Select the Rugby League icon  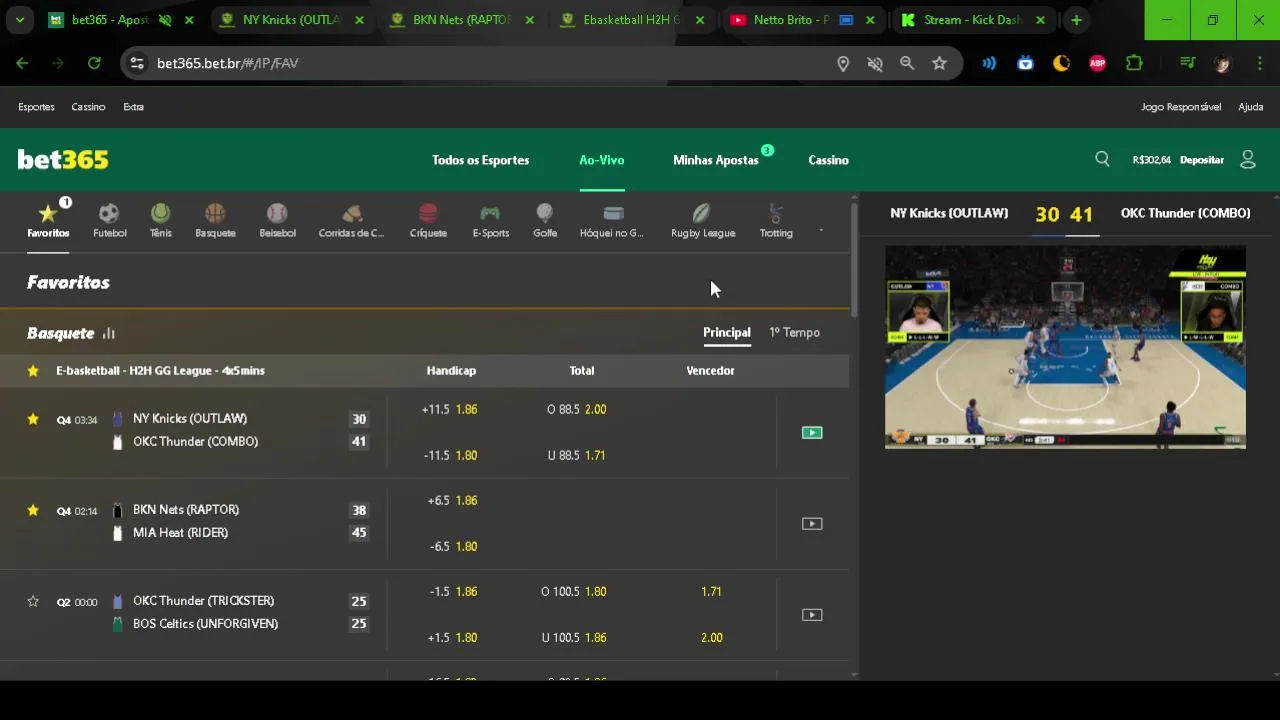tap(703, 220)
